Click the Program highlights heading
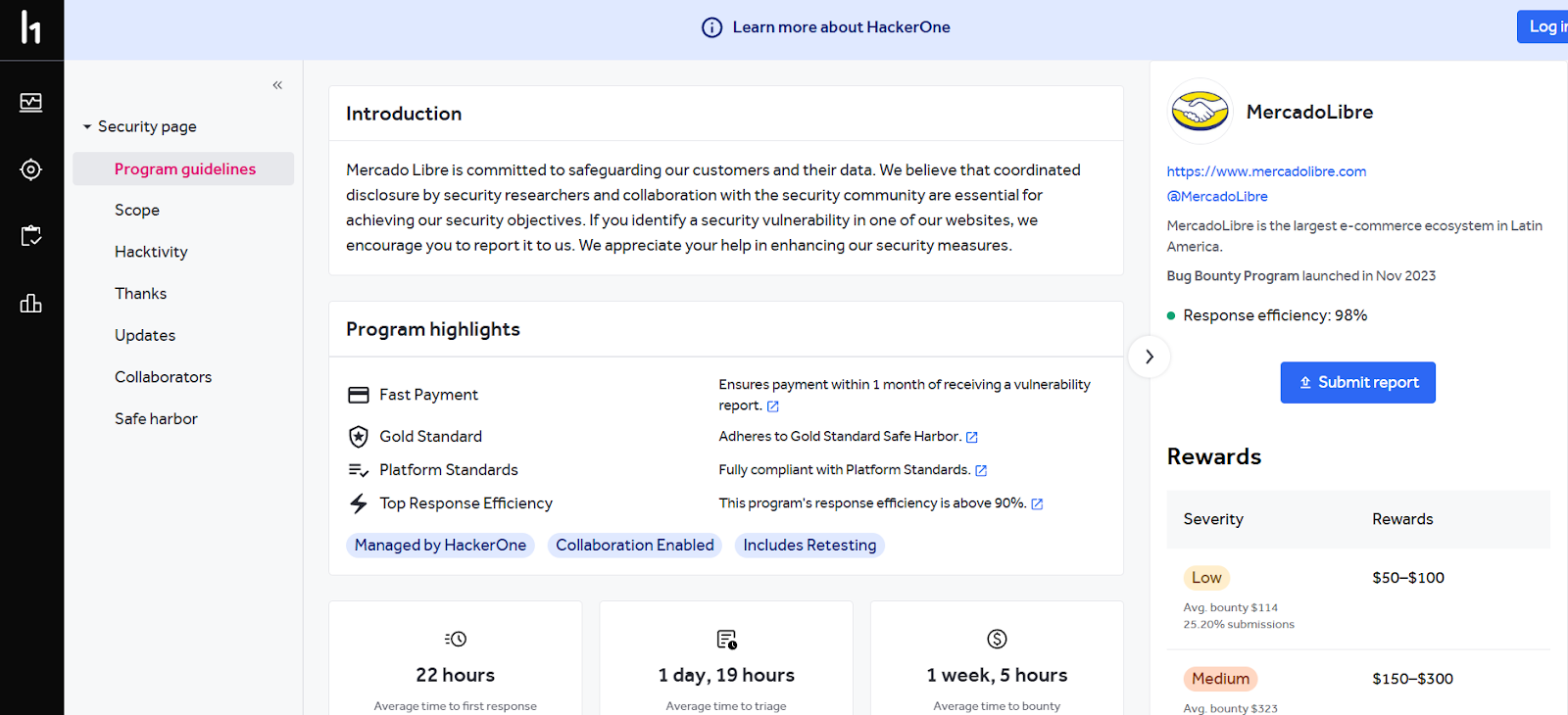This screenshot has width=1568, height=715. pyautogui.click(x=433, y=329)
